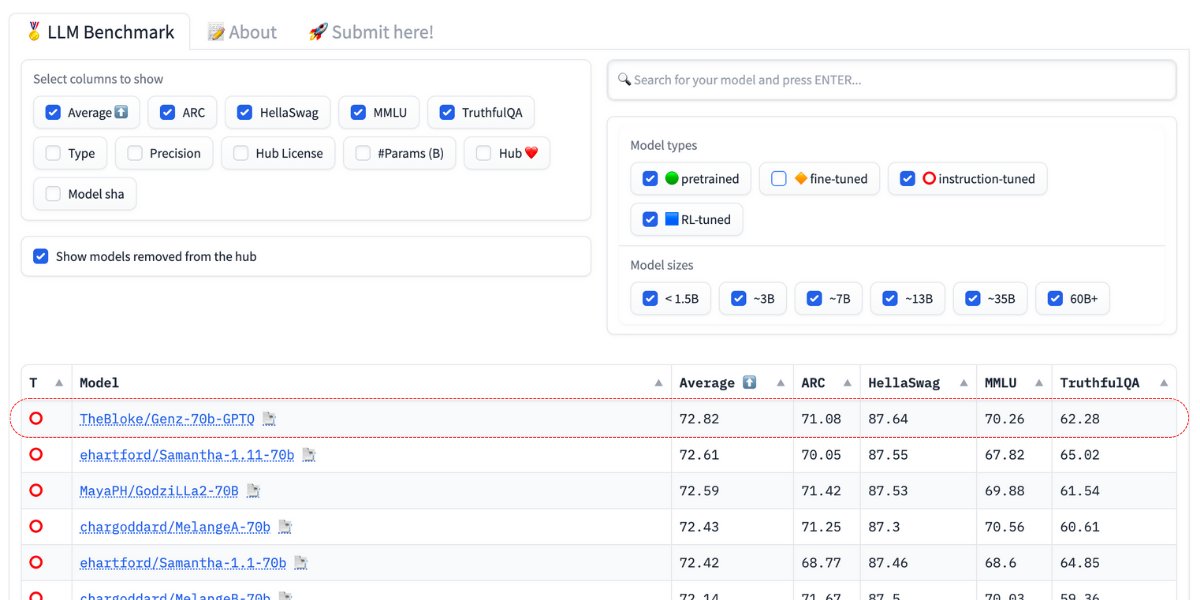Sort table by the TruthfulQA column header
This screenshot has height=600, width=1200.
coord(1114,383)
